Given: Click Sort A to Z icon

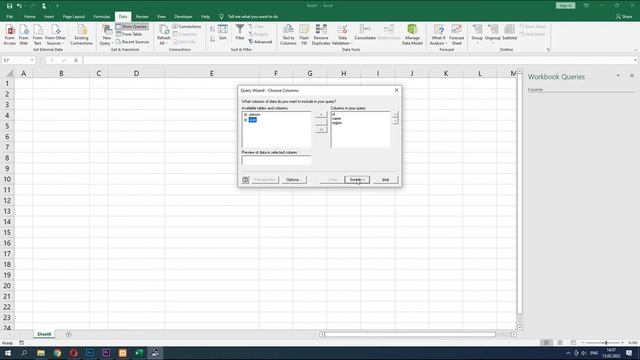Looking at the screenshot, I should (x=212, y=29).
